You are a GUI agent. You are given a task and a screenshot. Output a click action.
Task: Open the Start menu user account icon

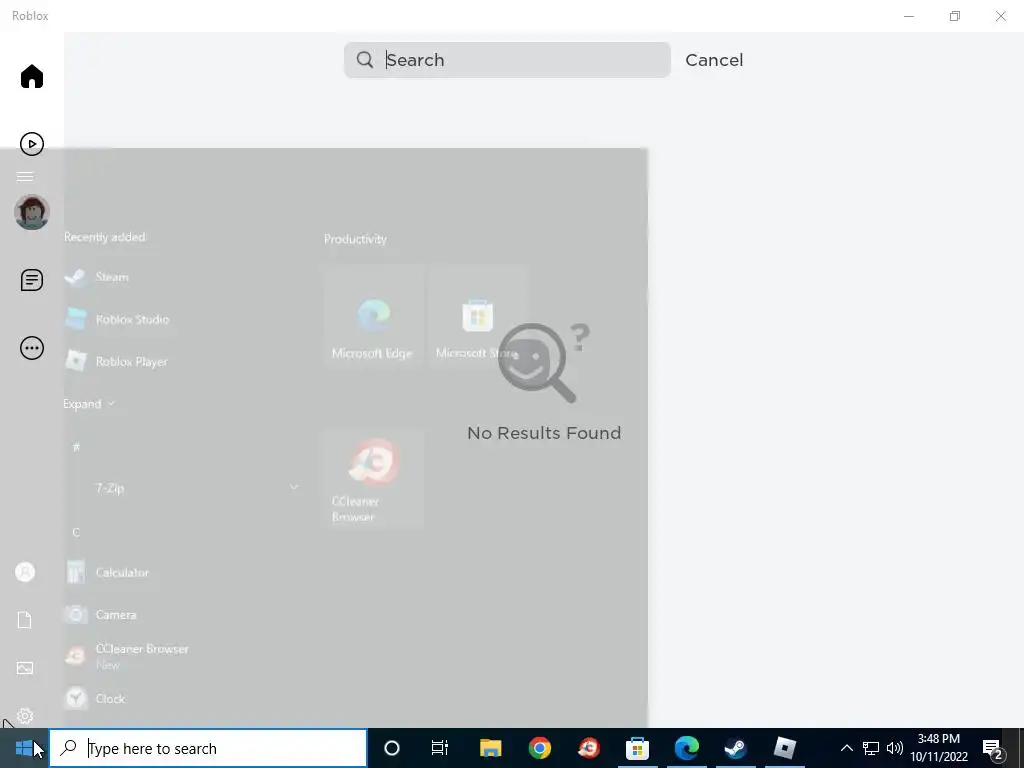point(25,572)
